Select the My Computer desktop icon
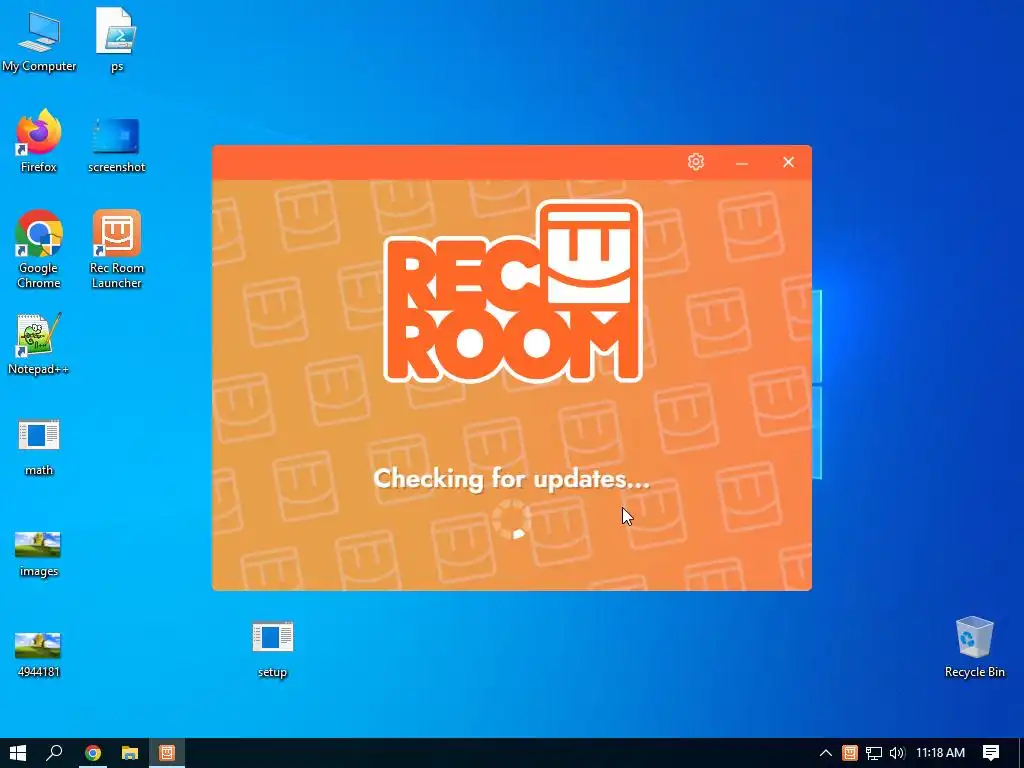The image size is (1024, 768). point(39,40)
